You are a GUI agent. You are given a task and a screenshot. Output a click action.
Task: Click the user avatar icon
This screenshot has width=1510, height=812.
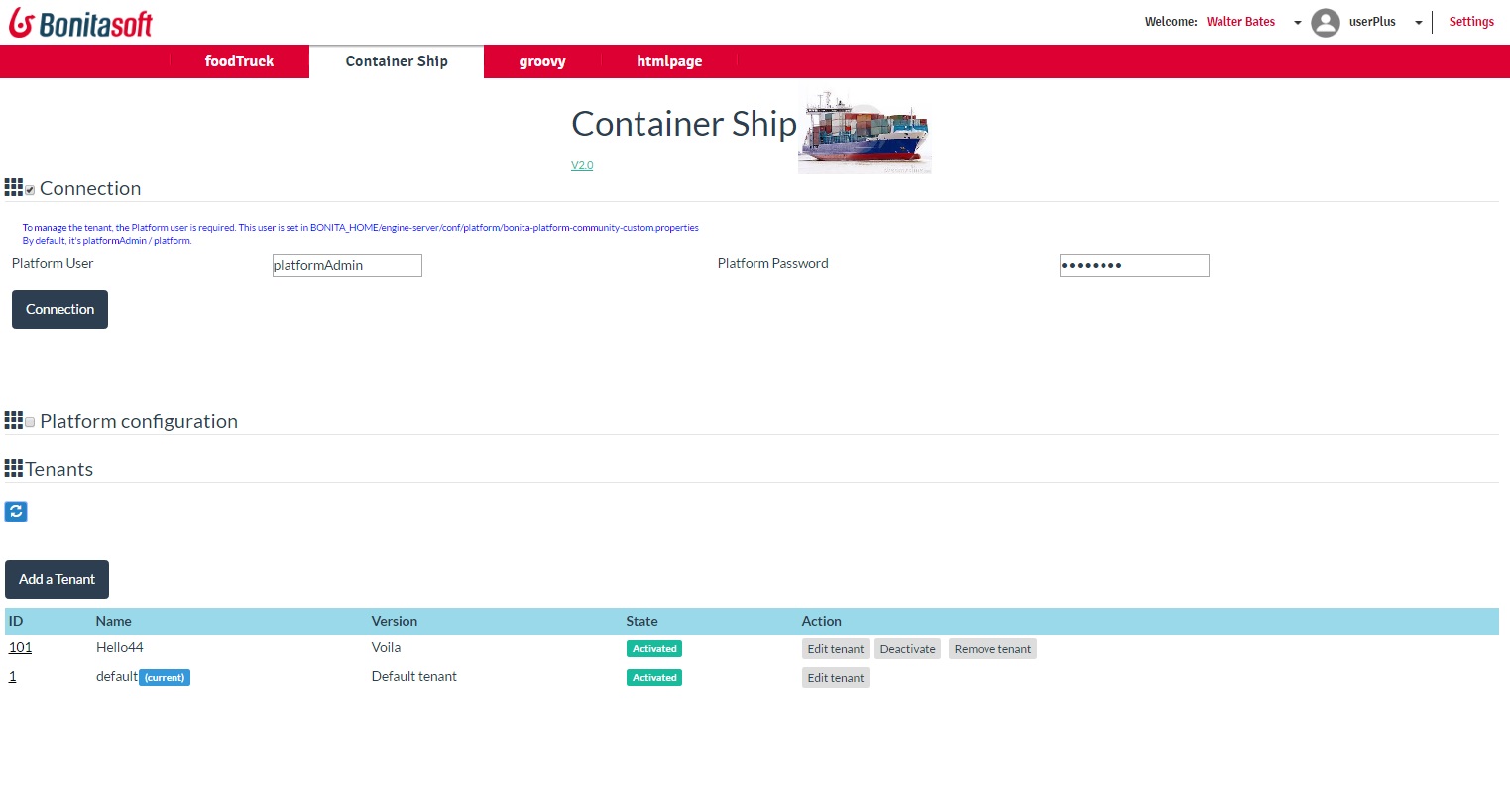coord(1326,22)
